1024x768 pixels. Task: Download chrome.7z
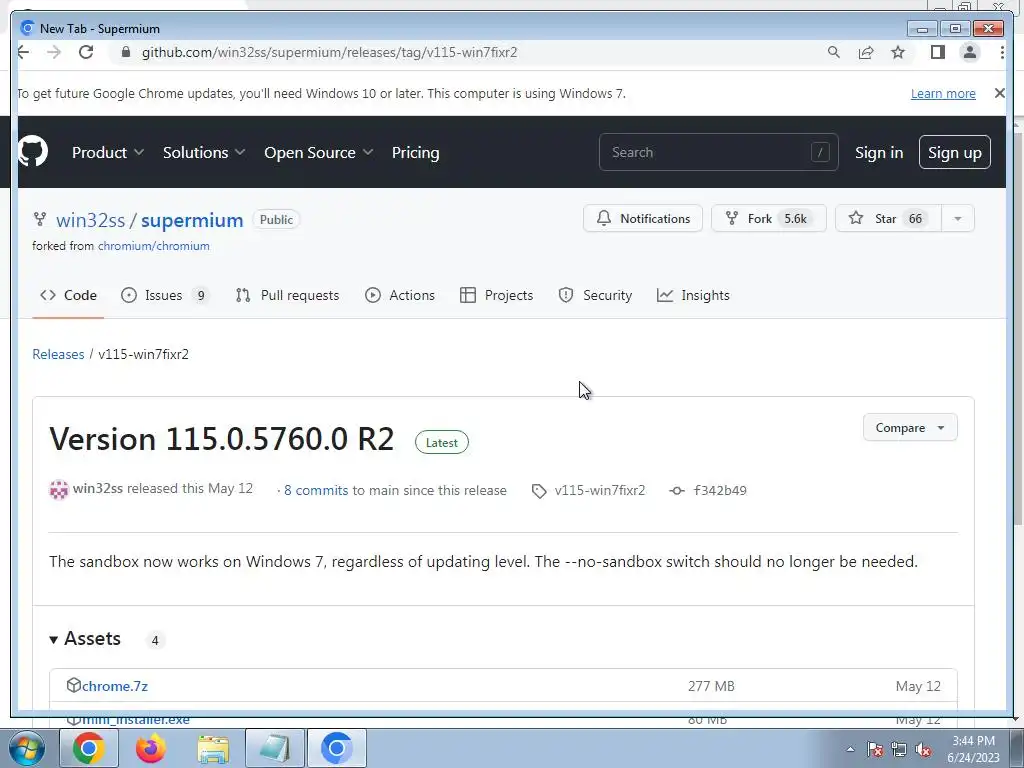tap(115, 686)
